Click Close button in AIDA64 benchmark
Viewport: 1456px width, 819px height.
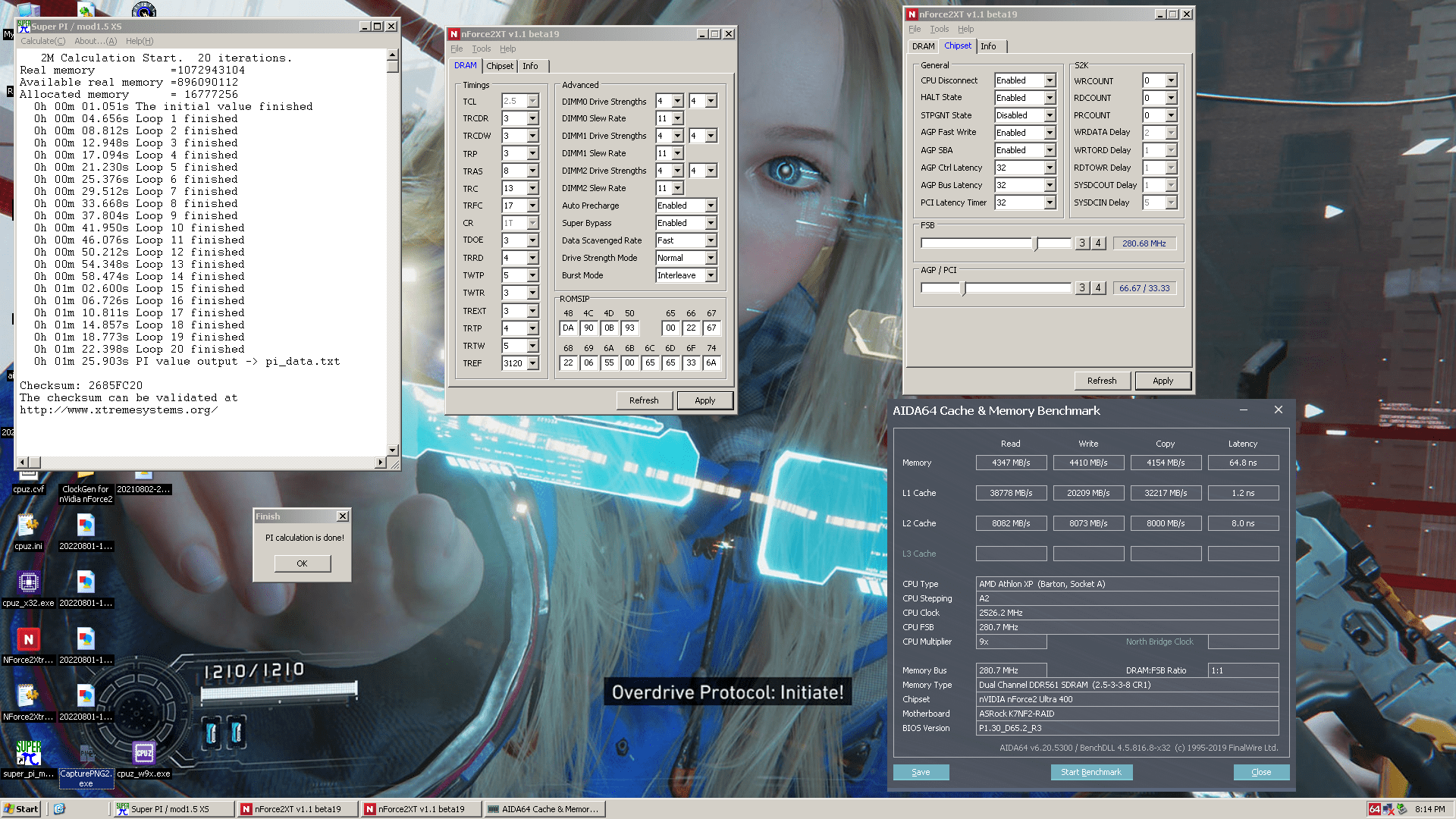point(1261,772)
